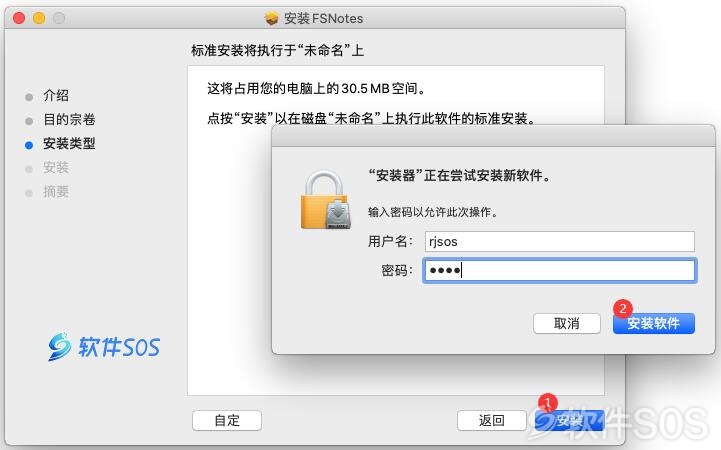Click the 取消 button in the password dialog
This screenshot has height=450, width=721.
click(x=566, y=324)
